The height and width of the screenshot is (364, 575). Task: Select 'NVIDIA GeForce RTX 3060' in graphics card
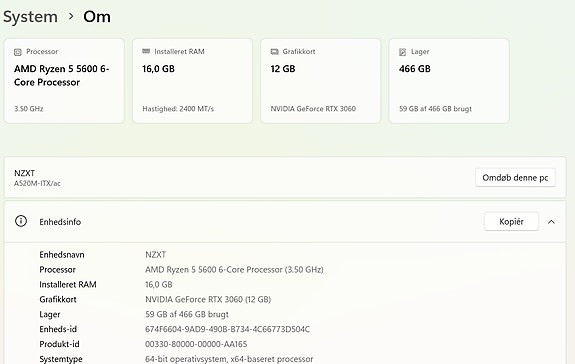point(313,109)
